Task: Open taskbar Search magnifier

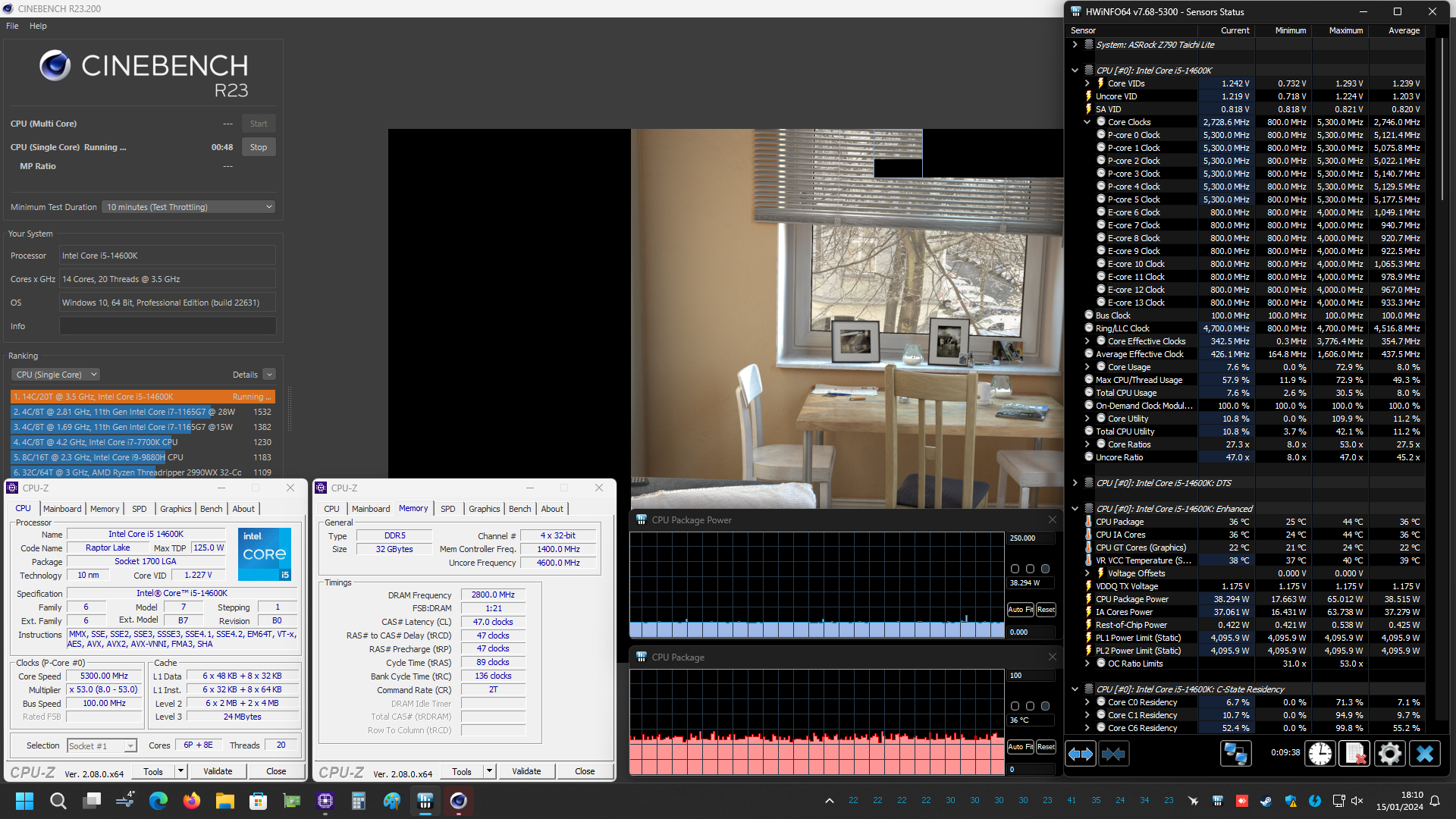Action: (58, 801)
